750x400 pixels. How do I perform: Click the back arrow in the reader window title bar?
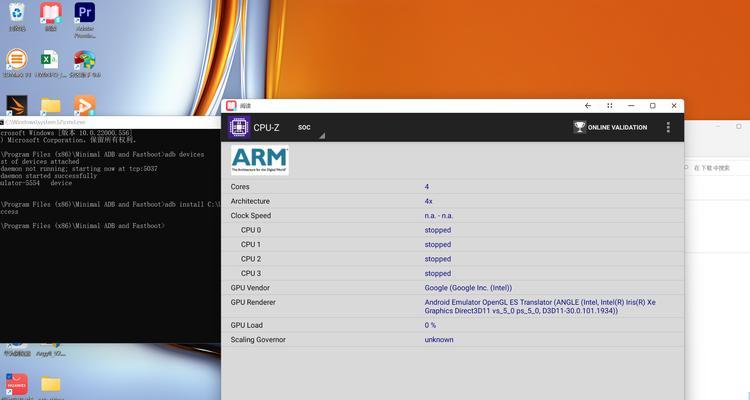(588, 106)
